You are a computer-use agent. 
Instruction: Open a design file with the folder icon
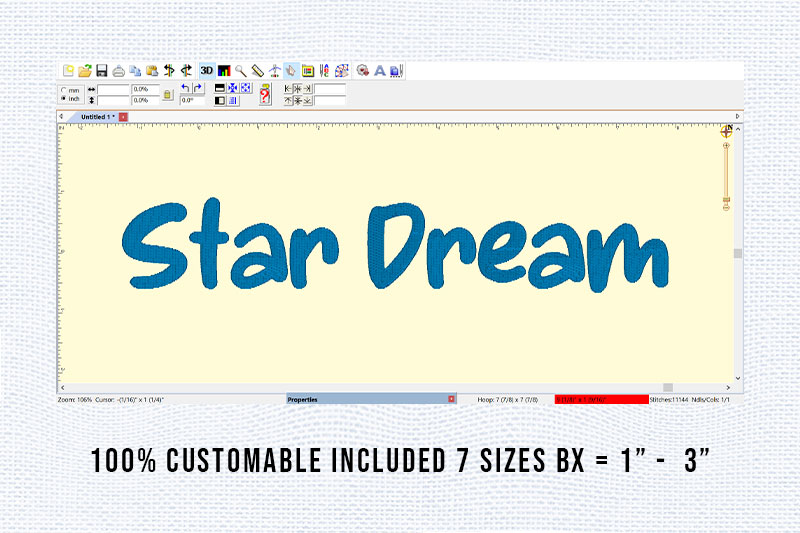pyautogui.click(x=85, y=70)
